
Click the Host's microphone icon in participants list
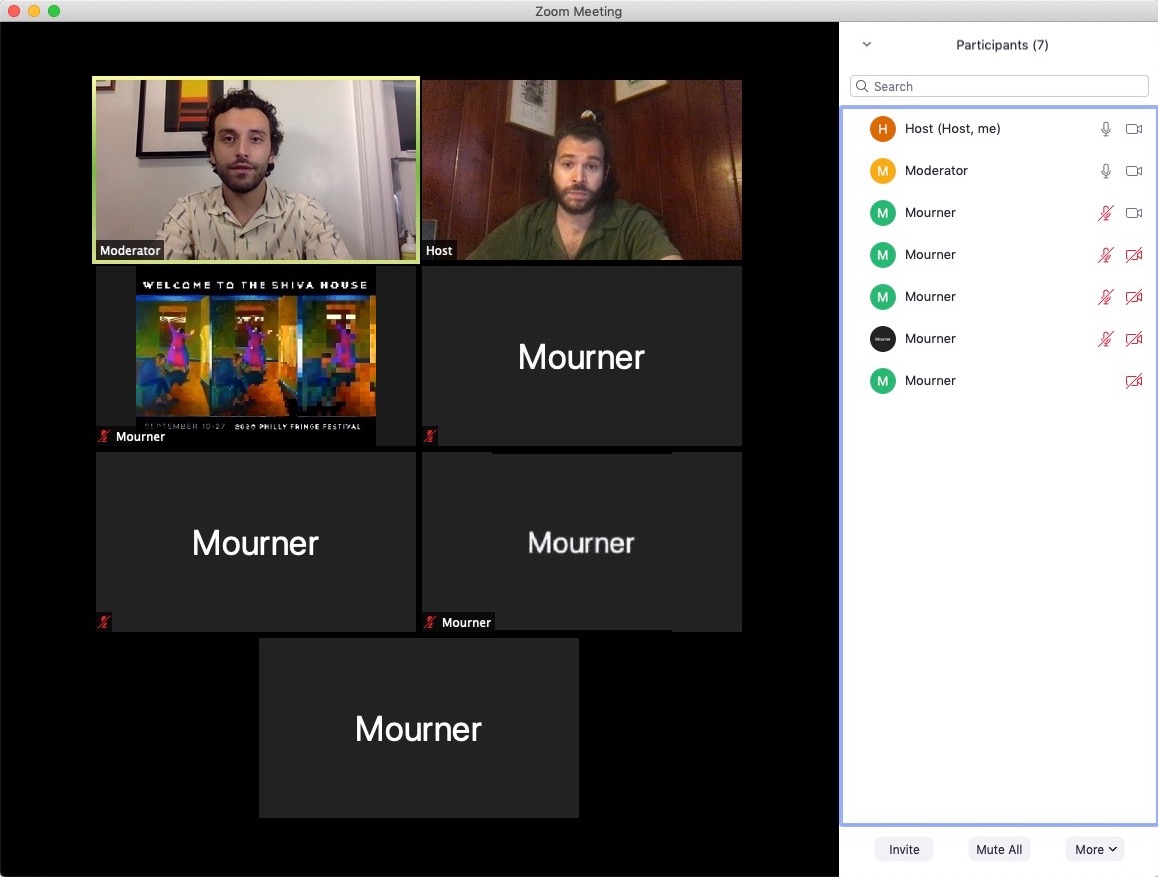click(1106, 129)
